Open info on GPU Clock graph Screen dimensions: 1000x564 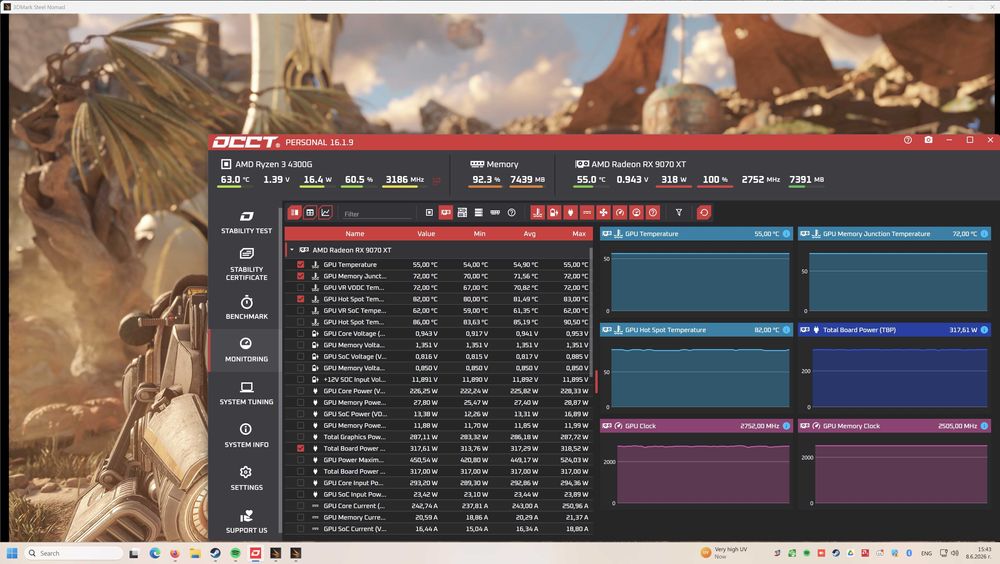[786, 426]
